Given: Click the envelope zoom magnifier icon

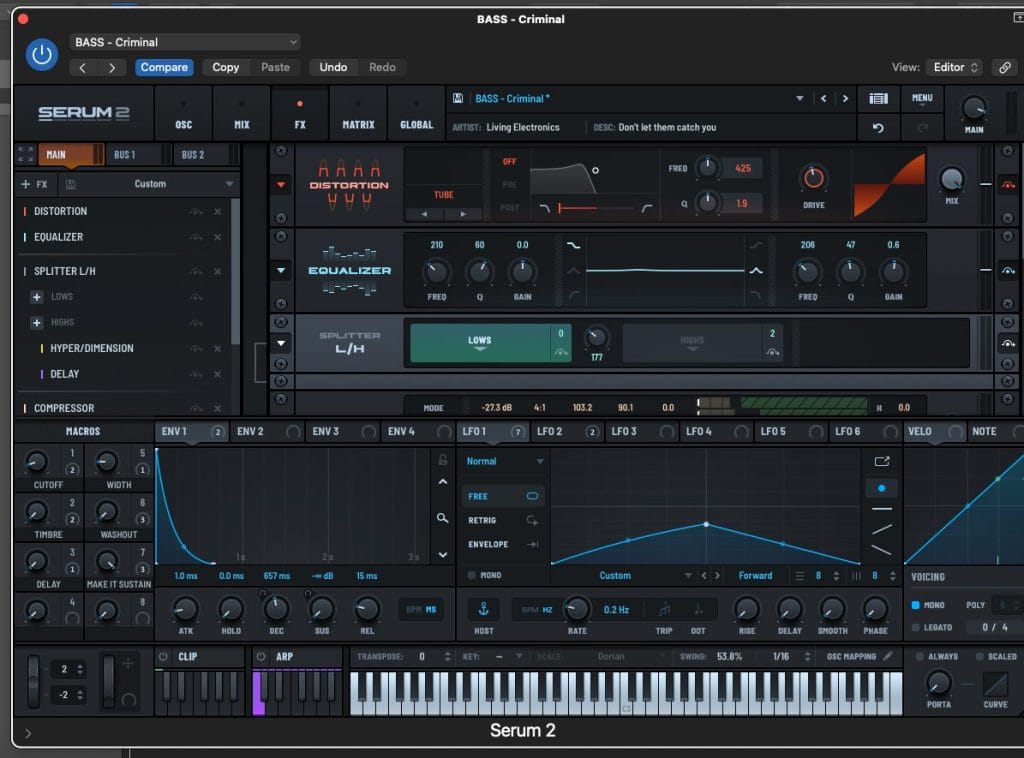Looking at the screenshot, I should pyautogui.click(x=442, y=518).
